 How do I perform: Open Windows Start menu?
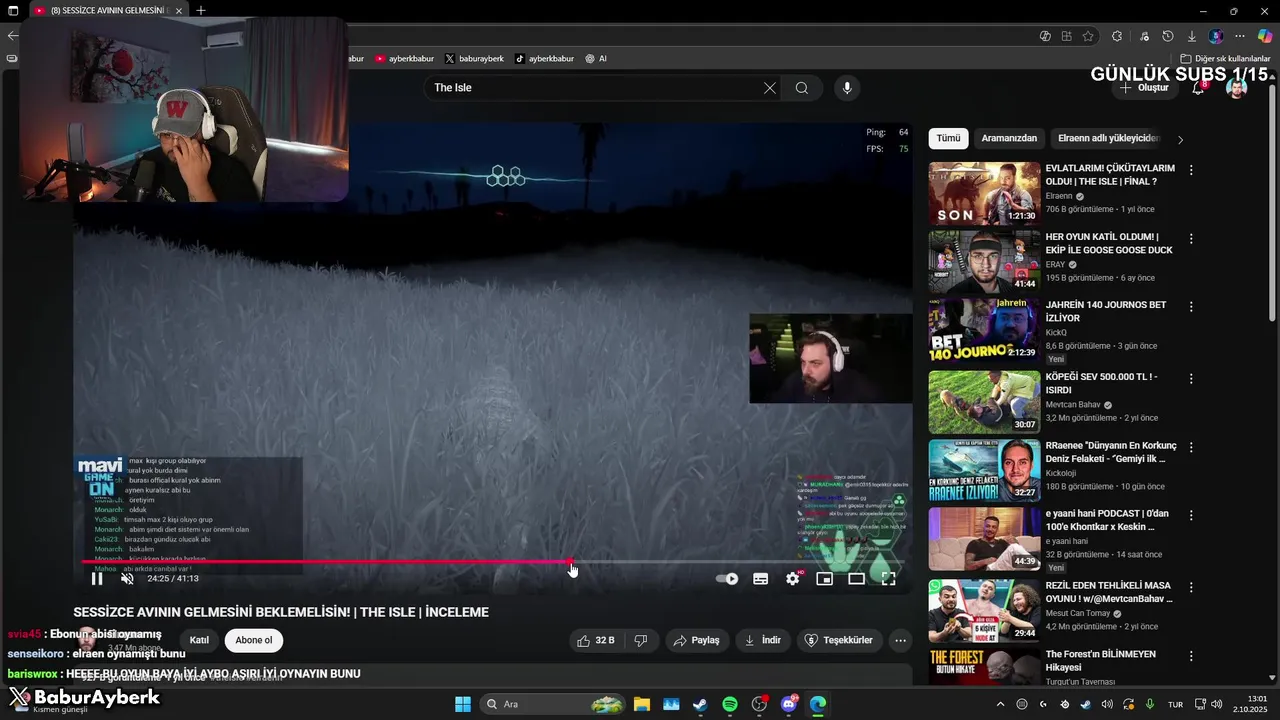[463, 704]
